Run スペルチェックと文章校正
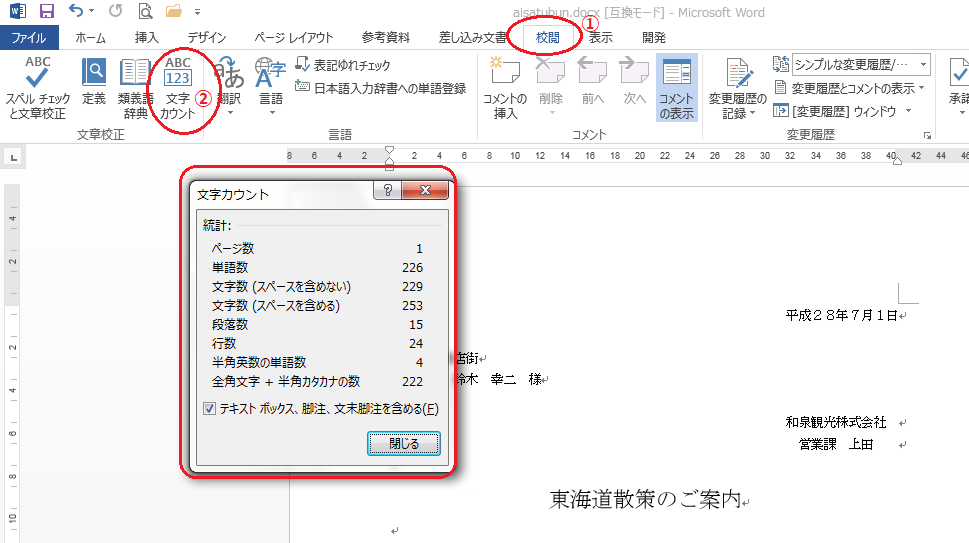This screenshot has width=969, height=543. coord(38,88)
